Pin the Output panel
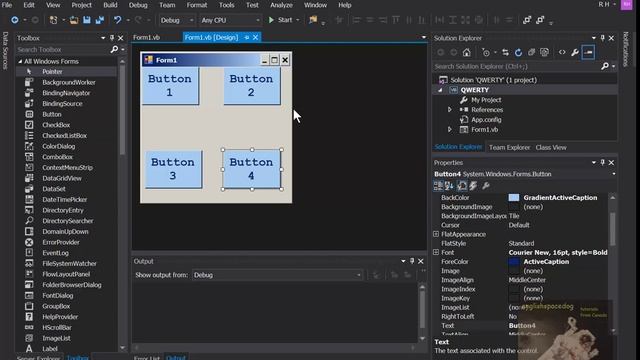The image size is (640, 360). coord(412,261)
